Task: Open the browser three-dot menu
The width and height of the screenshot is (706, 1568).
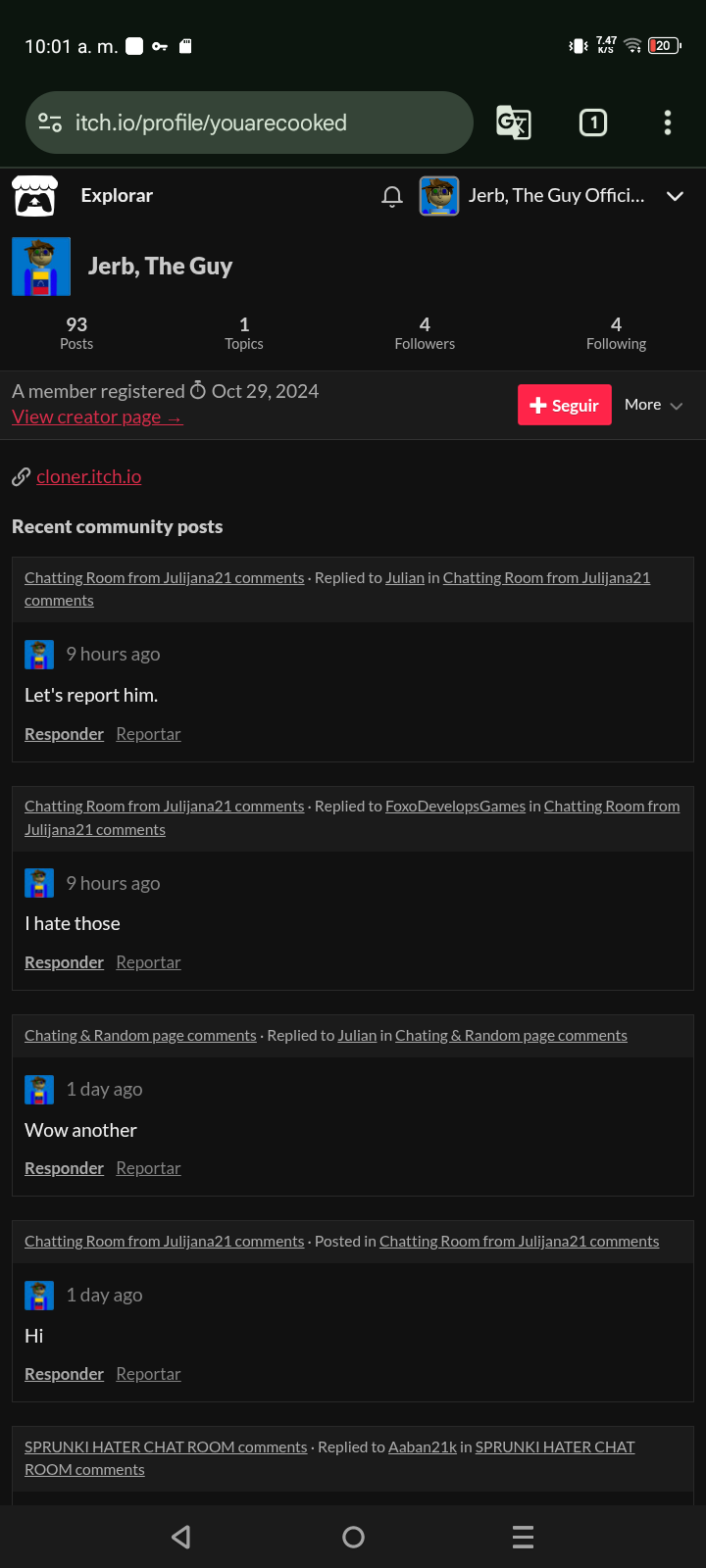Action: 668,122
